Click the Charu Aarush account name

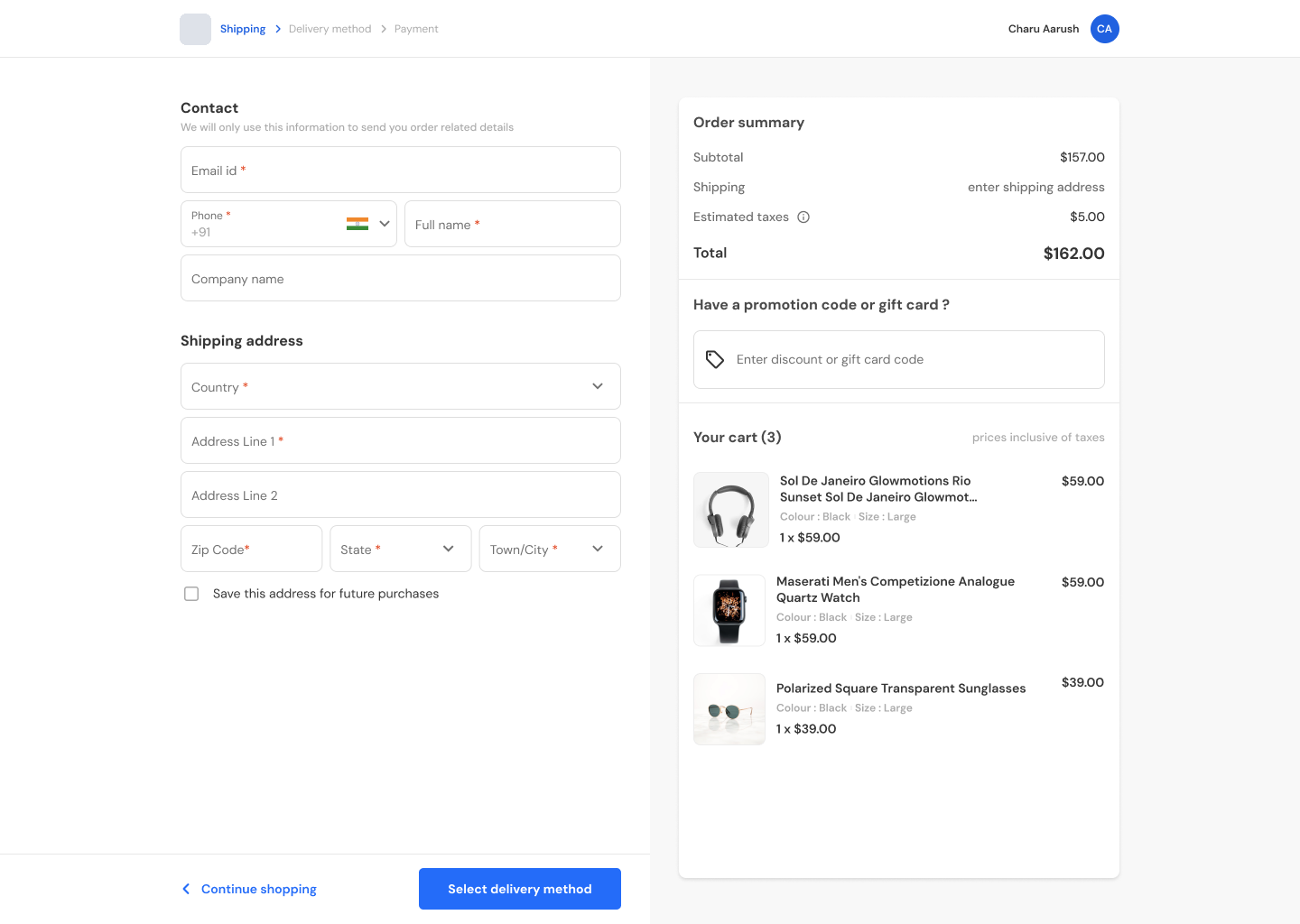pyautogui.click(x=1044, y=29)
